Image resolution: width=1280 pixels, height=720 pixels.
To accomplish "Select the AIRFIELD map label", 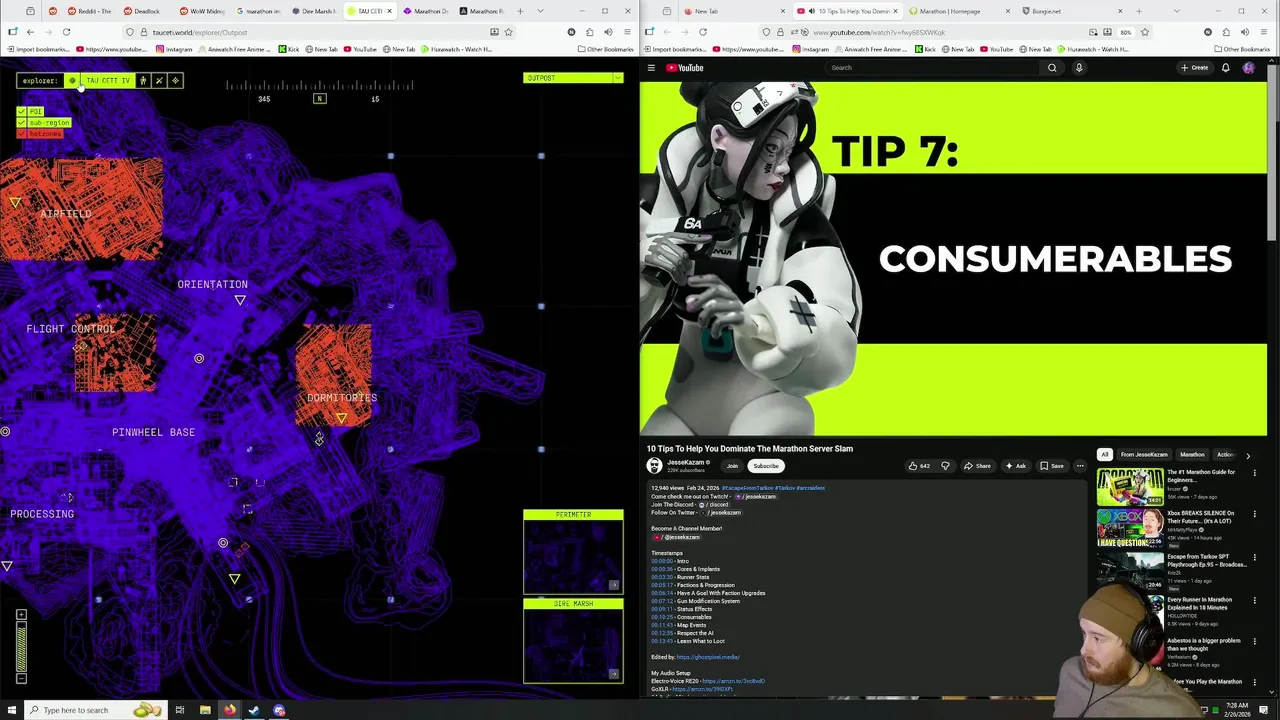I will 65,214.
